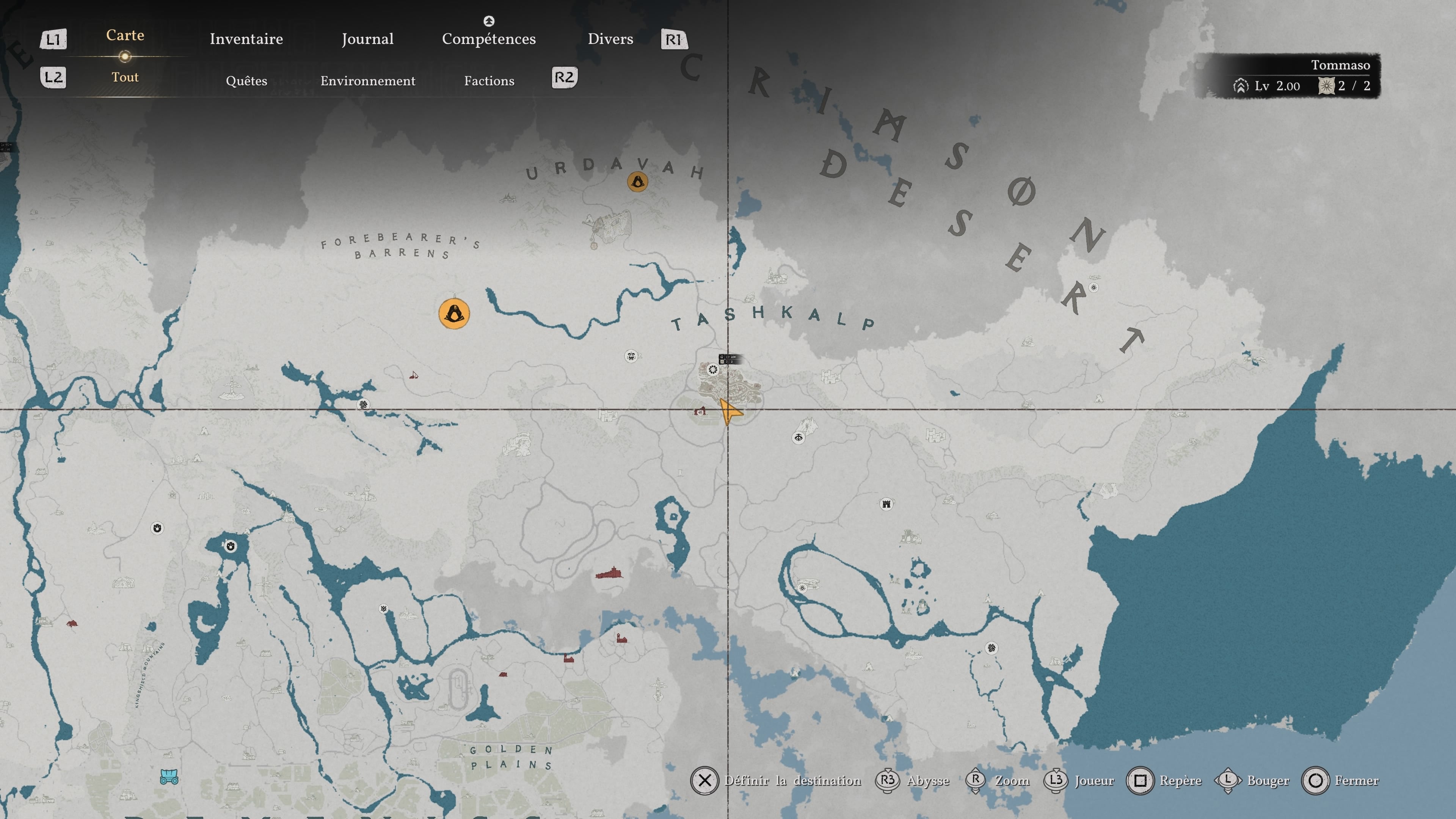Viewport: 1456px width, 819px height.
Task: Click the starburst marker inside the river loop
Action: 802,588
